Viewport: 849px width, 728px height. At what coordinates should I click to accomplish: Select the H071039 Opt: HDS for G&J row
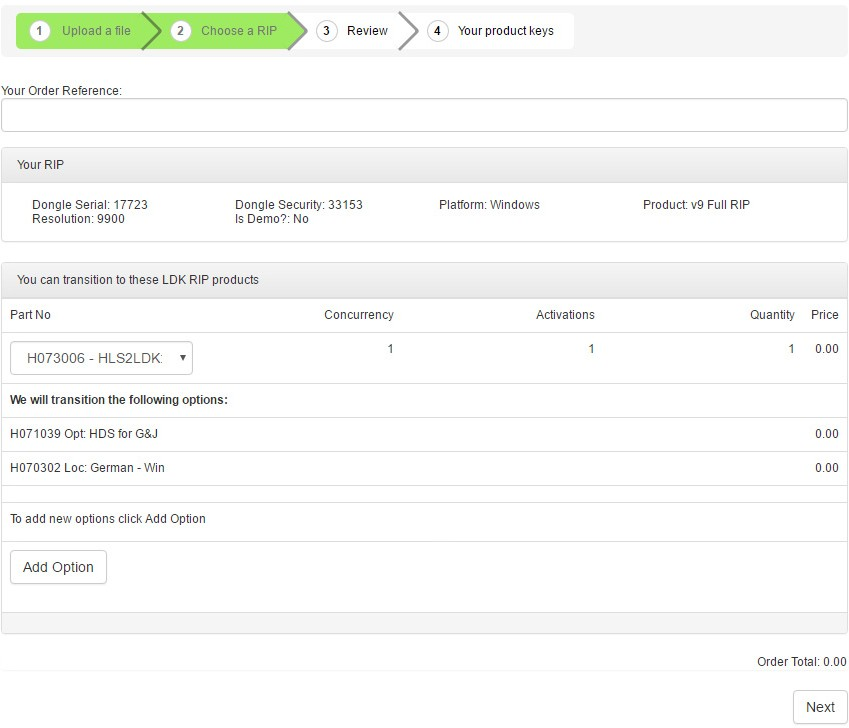(x=84, y=434)
